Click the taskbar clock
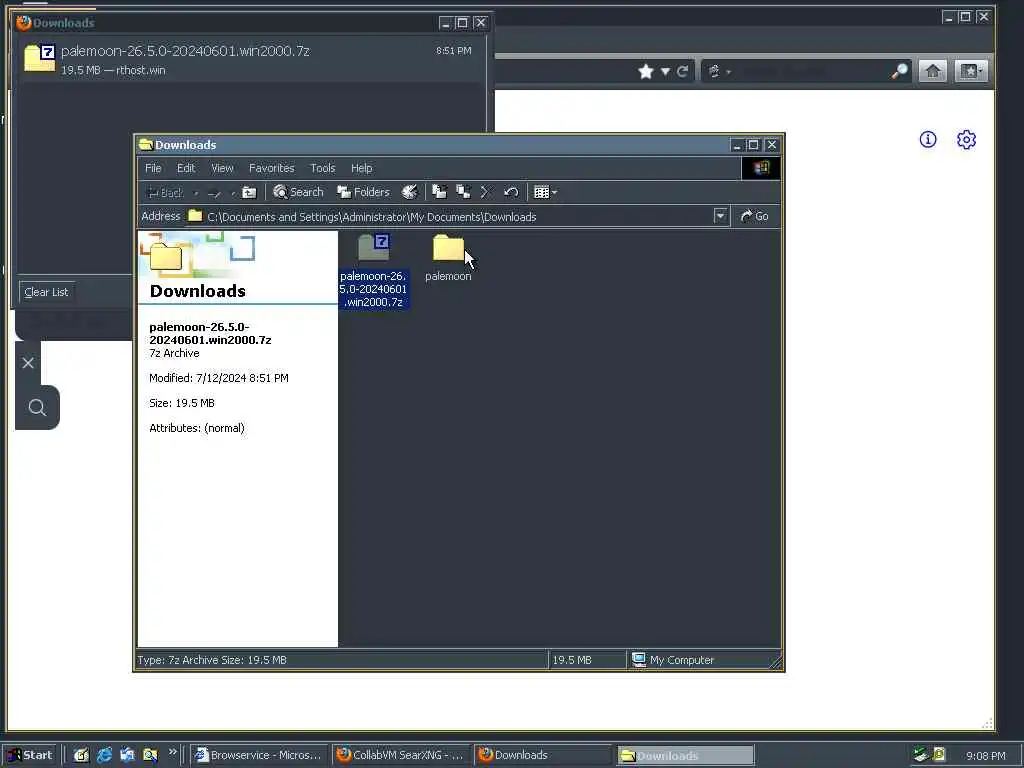This screenshot has height=768, width=1024. point(985,756)
